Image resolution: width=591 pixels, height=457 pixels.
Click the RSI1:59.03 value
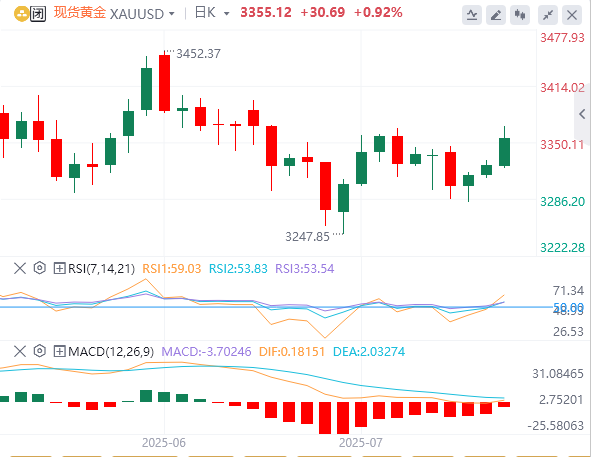[171, 269]
